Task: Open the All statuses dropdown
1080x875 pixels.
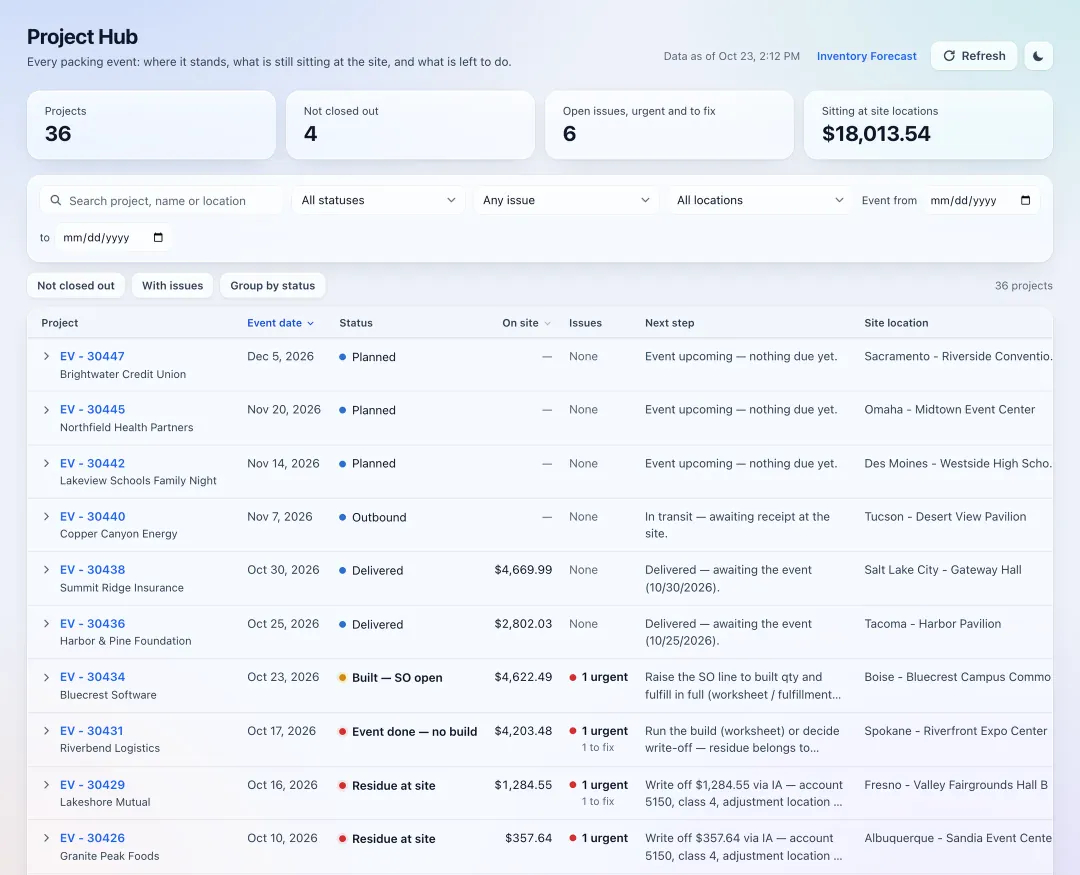Action: [379, 200]
